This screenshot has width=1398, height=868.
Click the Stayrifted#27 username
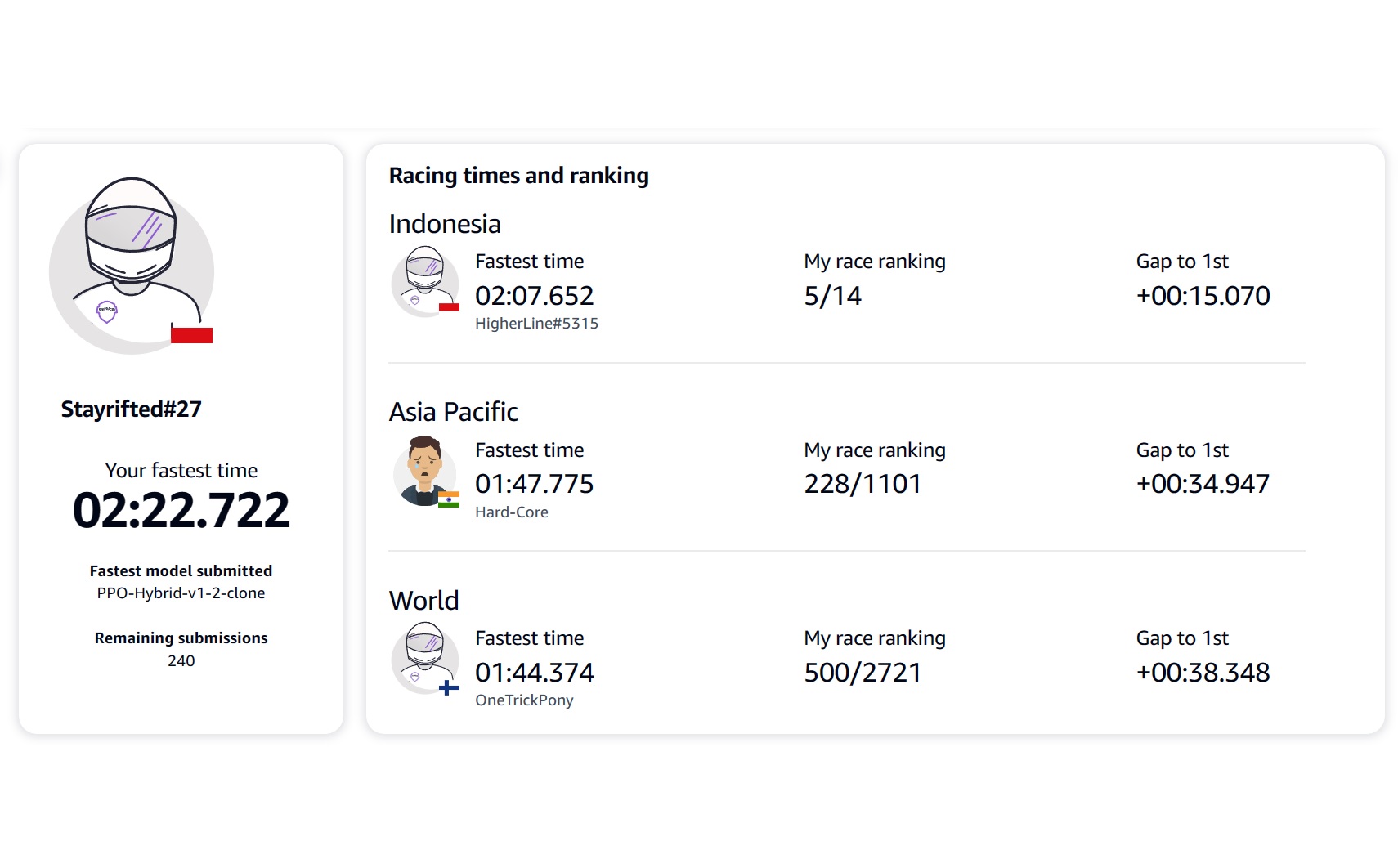132,409
